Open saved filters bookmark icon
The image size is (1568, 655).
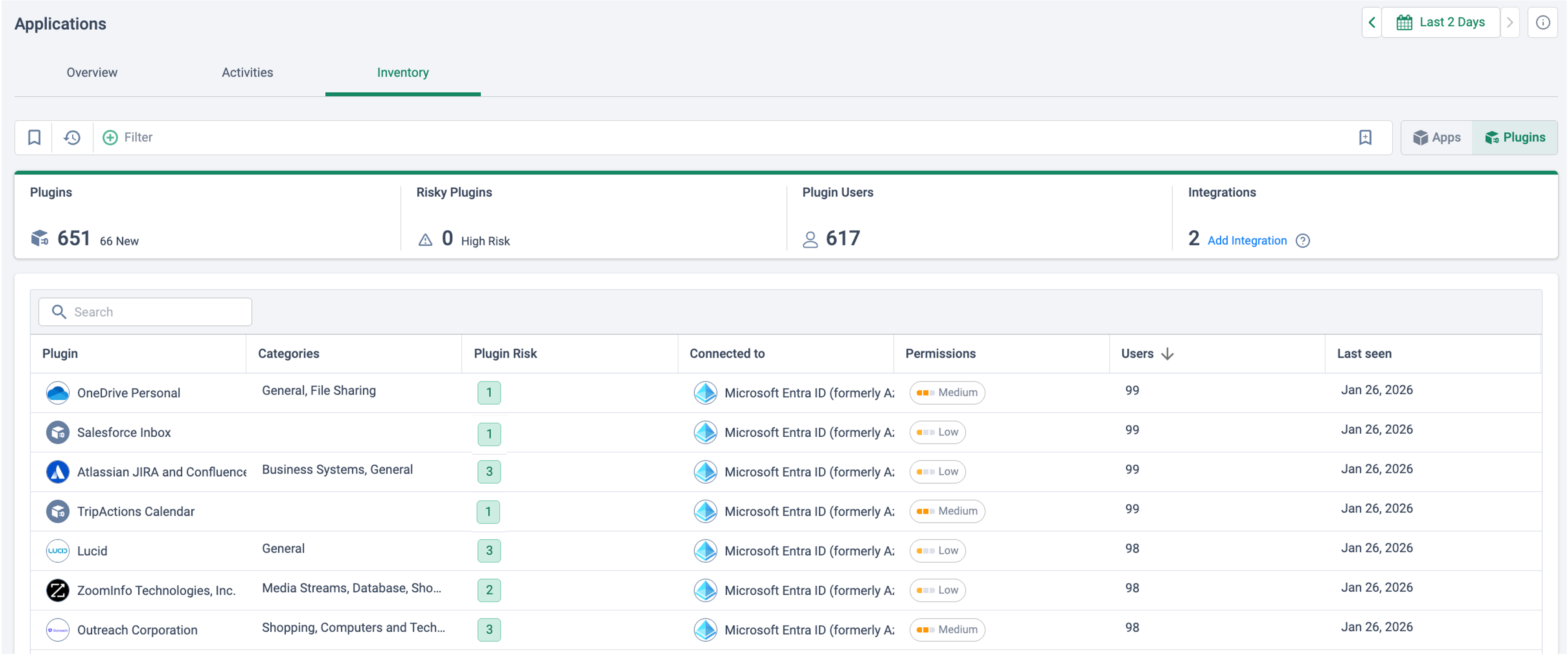34,138
